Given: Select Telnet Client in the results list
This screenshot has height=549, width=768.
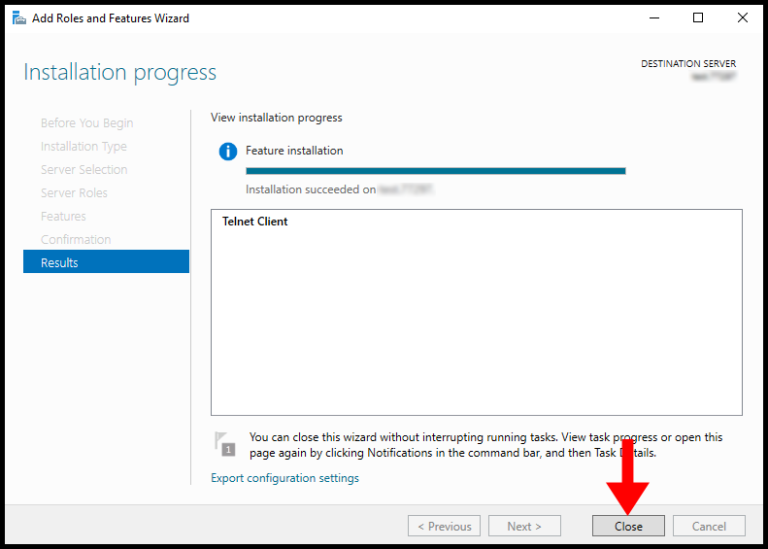Looking at the screenshot, I should click(x=255, y=222).
